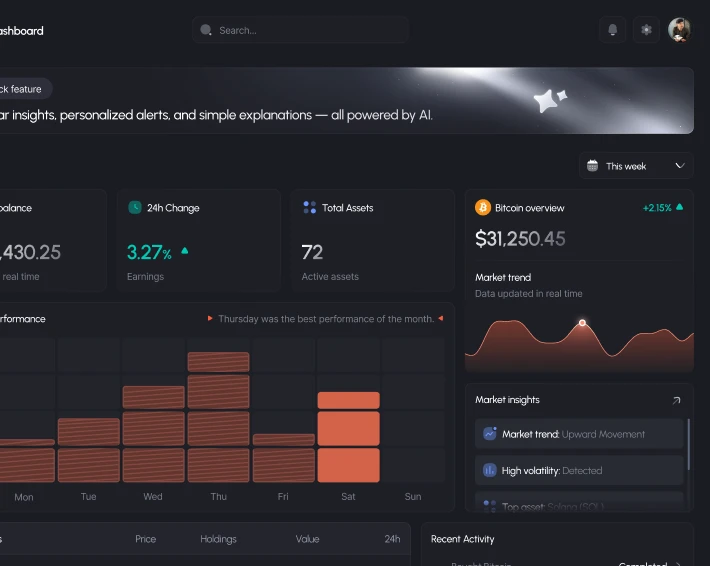Click the Tue axis label
The height and width of the screenshot is (566, 710).
point(88,497)
